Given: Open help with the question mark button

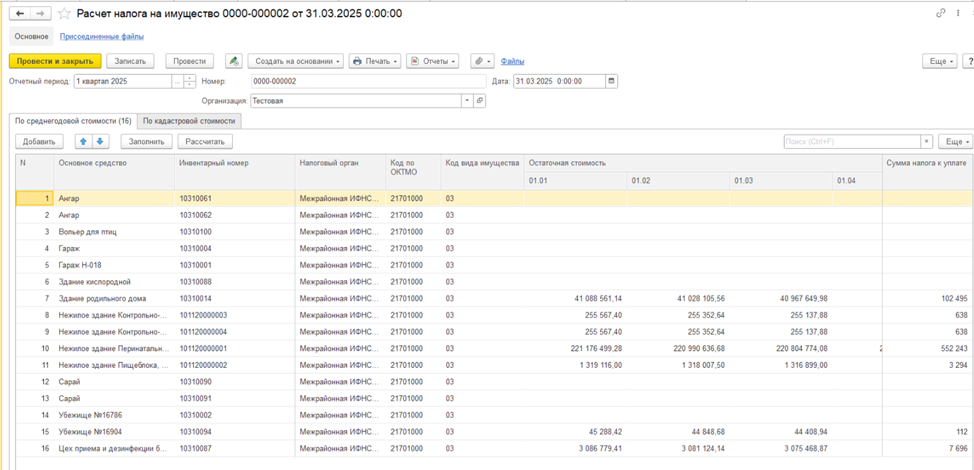Looking at the screenshot, I should (968, 61).
